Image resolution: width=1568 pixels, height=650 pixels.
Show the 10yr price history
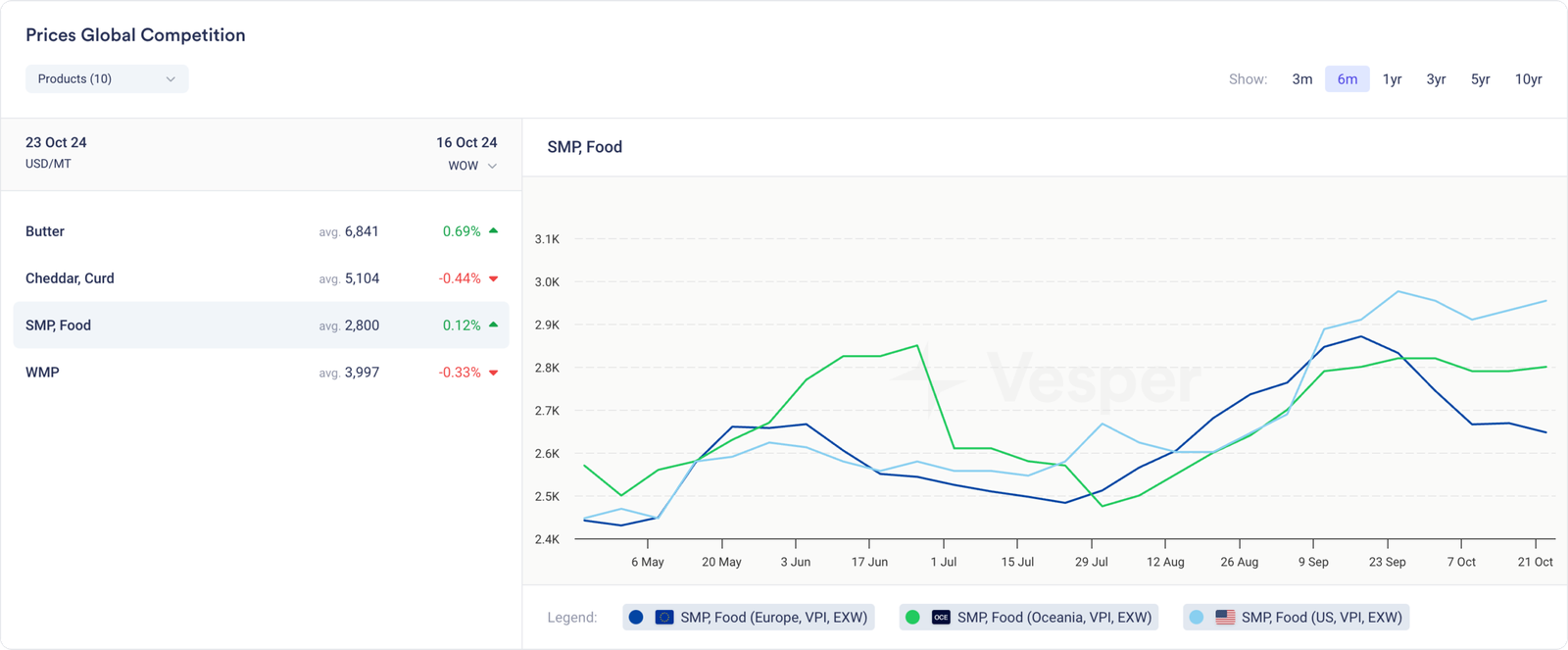(x=1528, y=78)
